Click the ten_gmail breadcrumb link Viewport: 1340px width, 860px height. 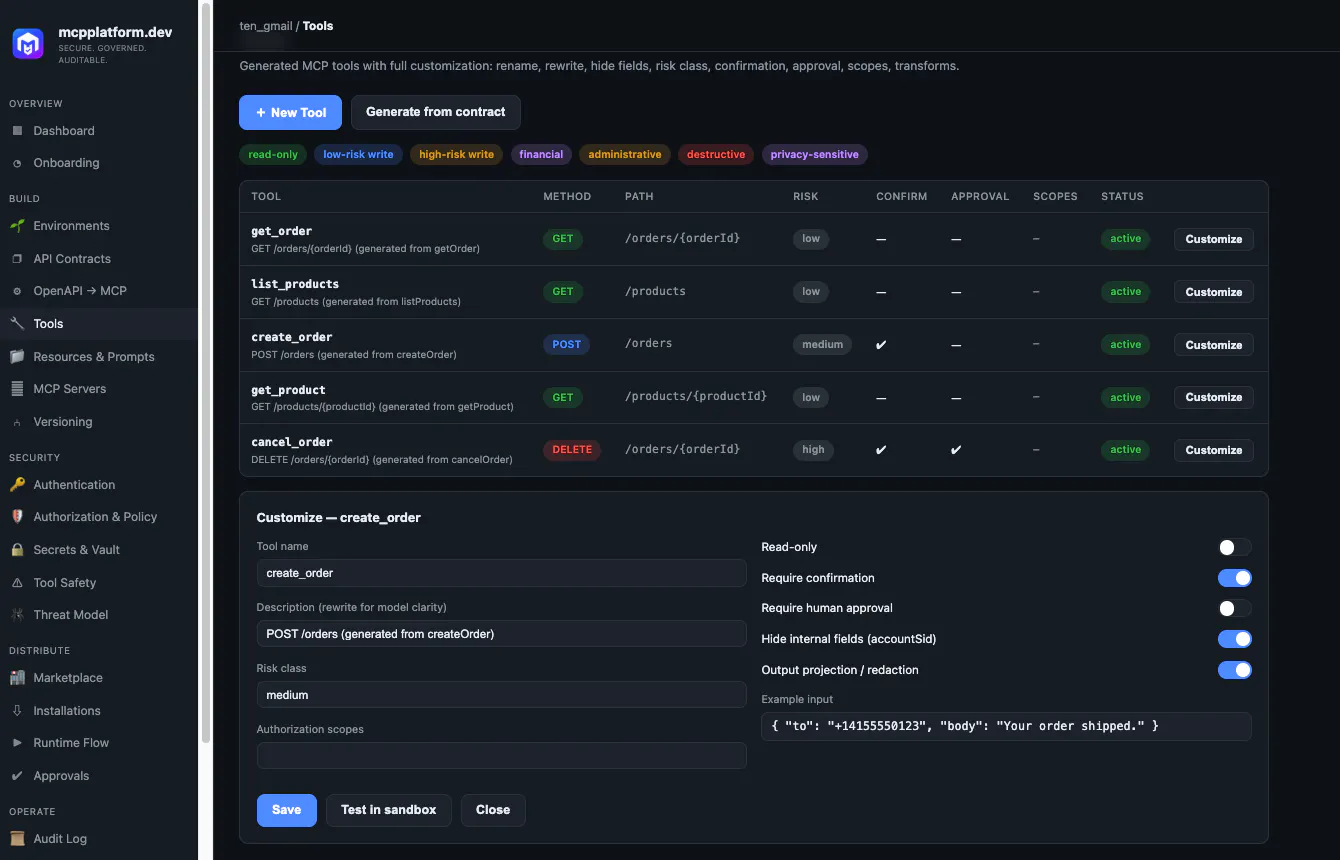268,26
